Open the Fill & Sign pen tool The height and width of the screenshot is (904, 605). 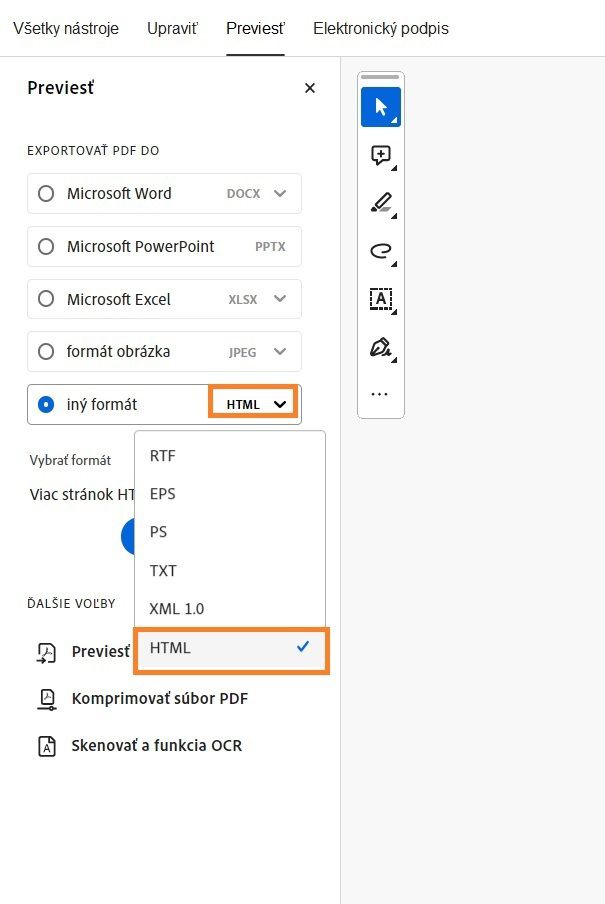(x=380, y=347)
